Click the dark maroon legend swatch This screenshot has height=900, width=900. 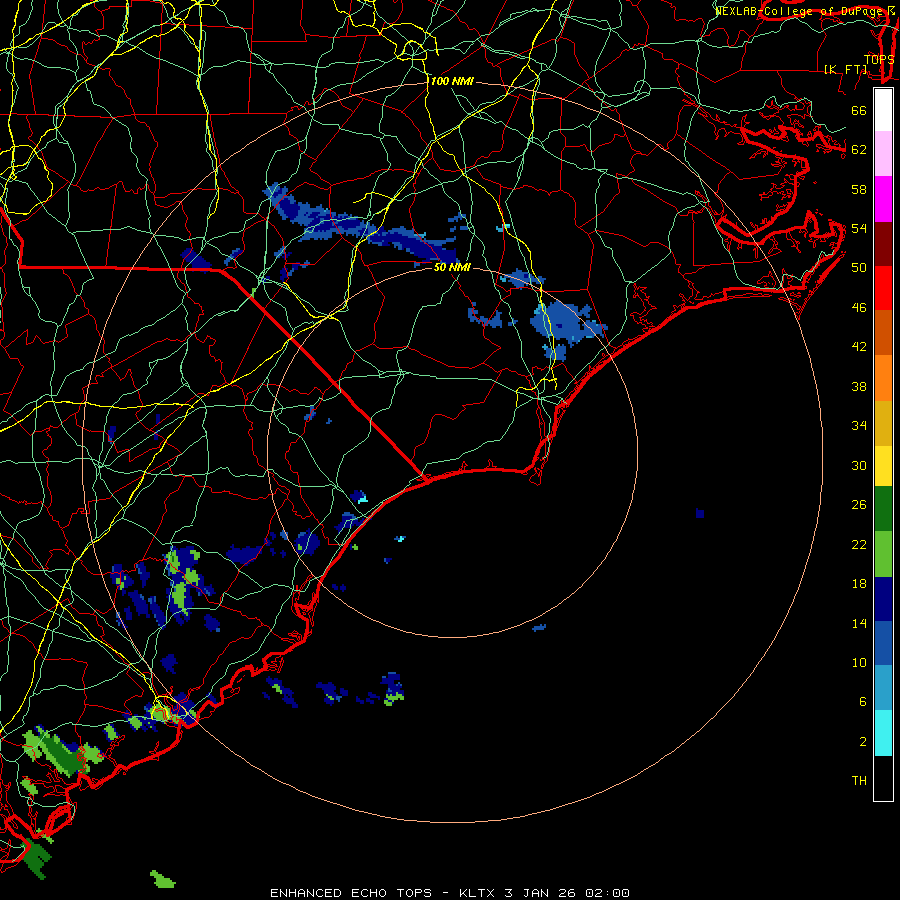click(883, 243)
